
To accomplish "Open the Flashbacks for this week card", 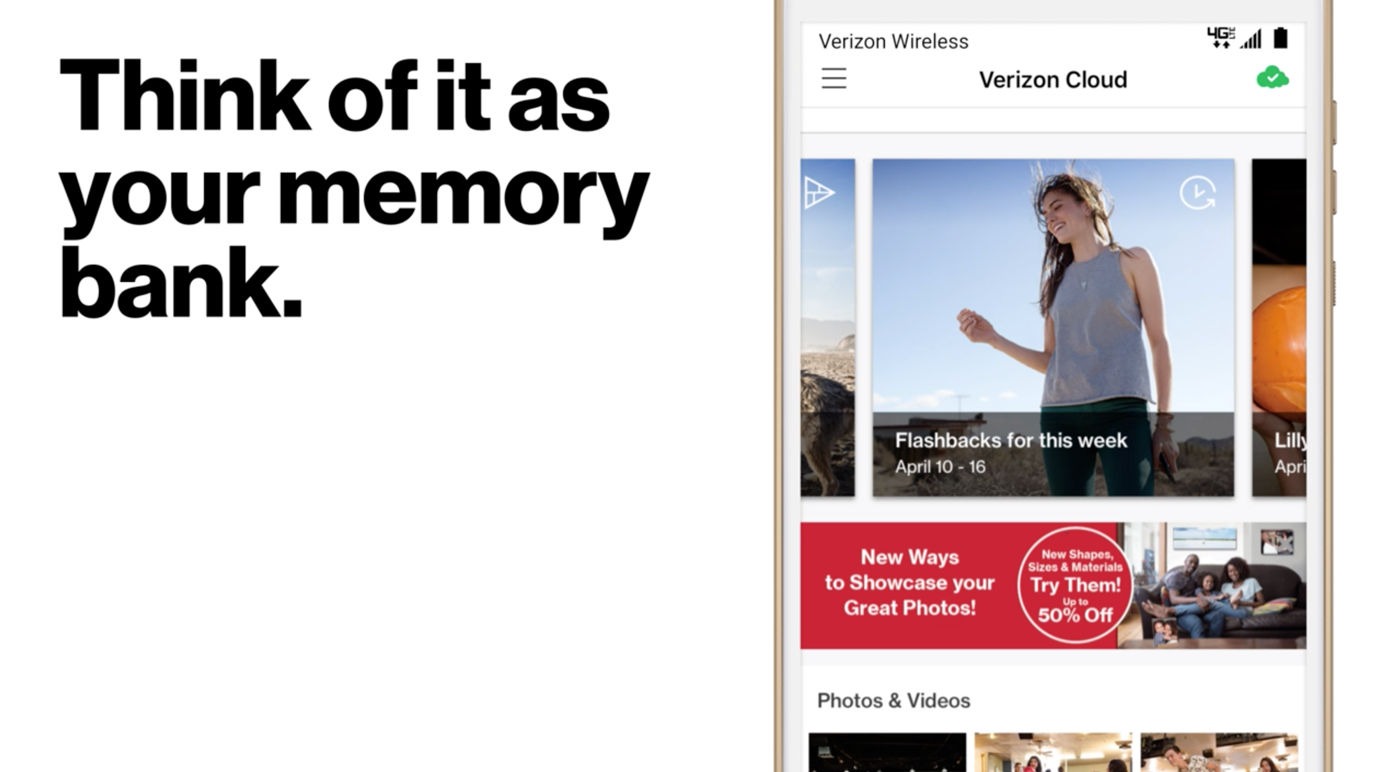I will click(1053, 328).
